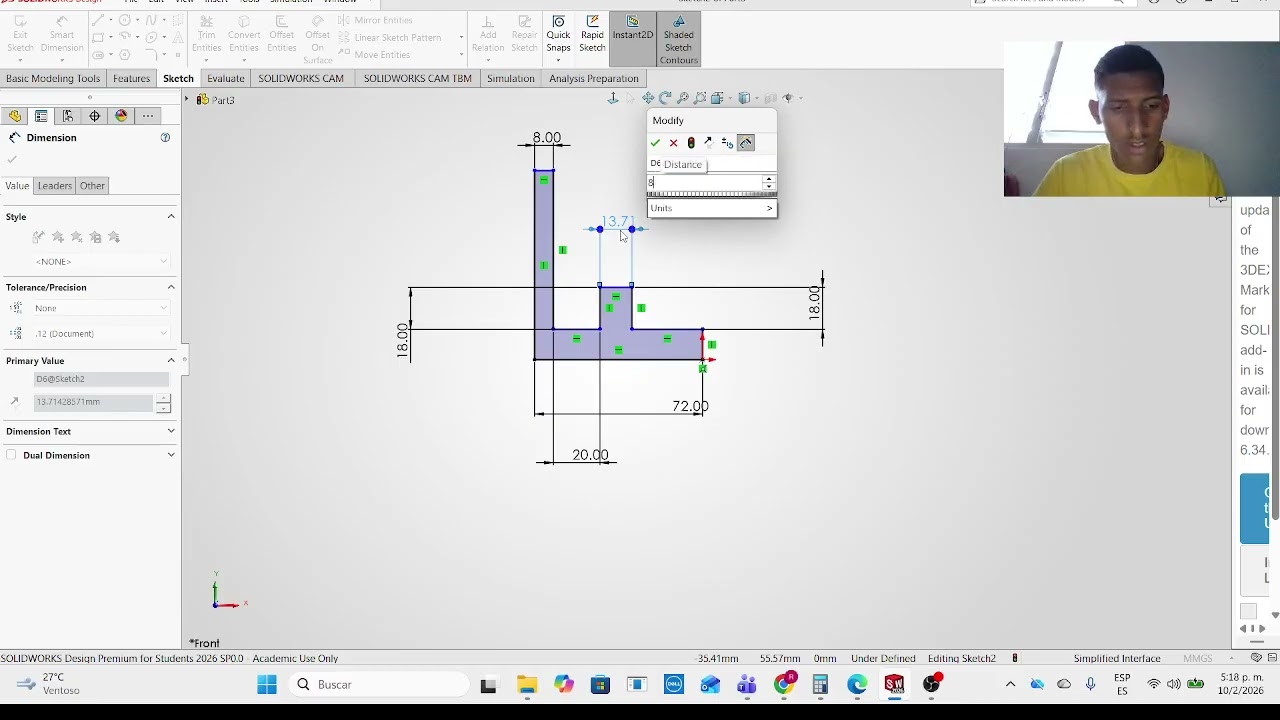Click the three-dot more tabs icon in manager panel
This screenshot has height=720, width=1280.
click(x=148, y=116)
